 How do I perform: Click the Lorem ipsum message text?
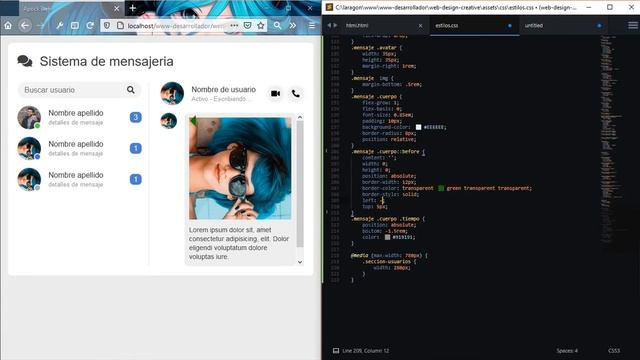(239, 243)
